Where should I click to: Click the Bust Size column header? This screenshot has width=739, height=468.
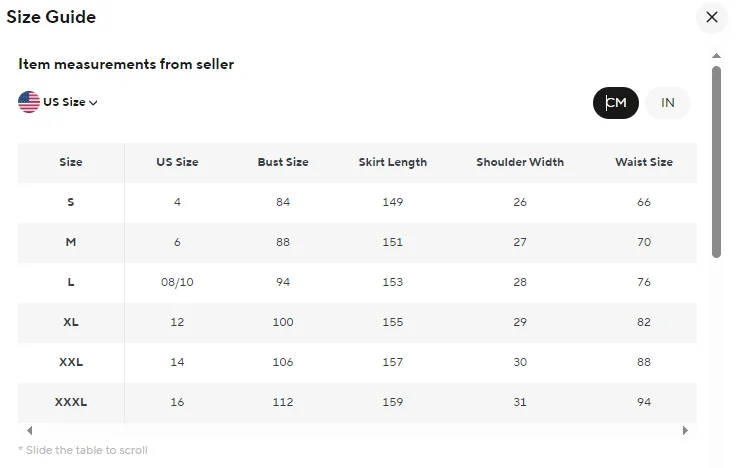(283, 162)
